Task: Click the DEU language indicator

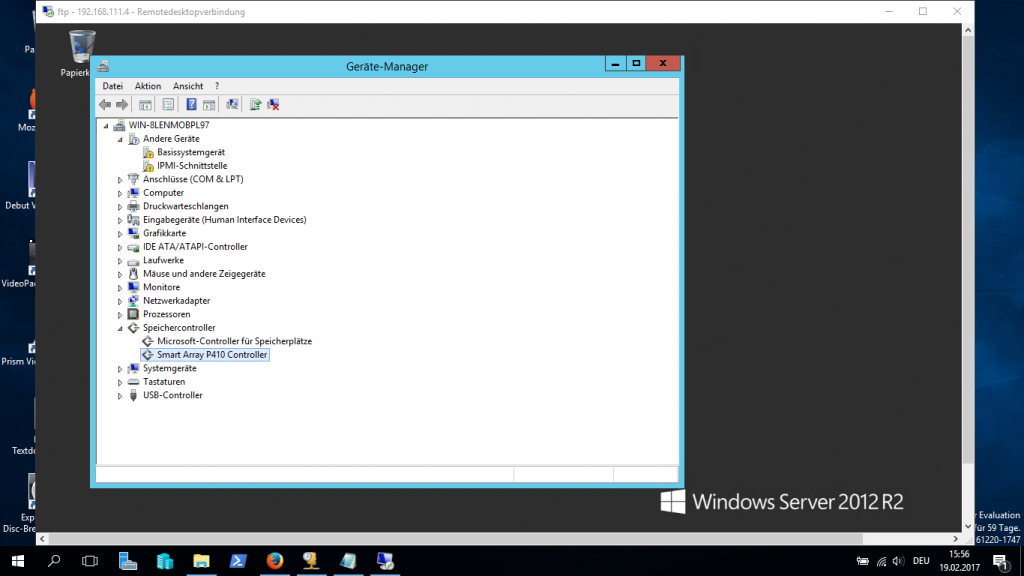Action: point(921,561)
